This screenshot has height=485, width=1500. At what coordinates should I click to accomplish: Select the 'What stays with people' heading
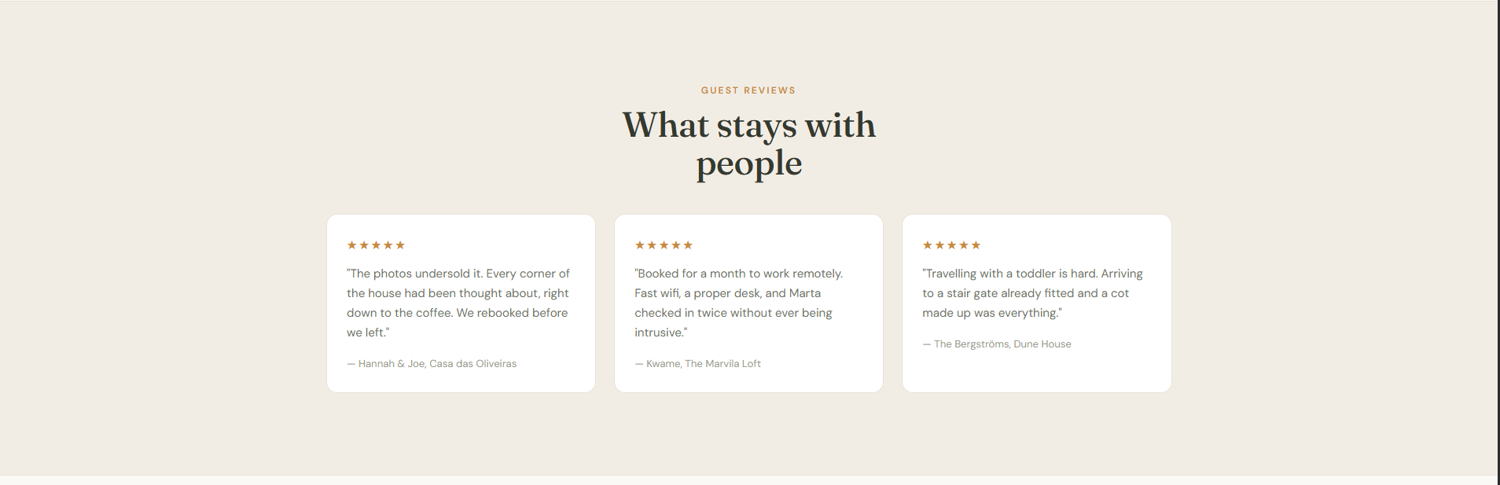pyautogui.click(x=749, y=144)
